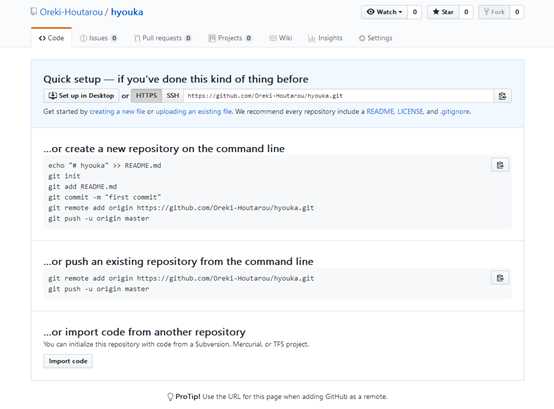Click the 'git commit -m "first commit"' line

tap(105, 197)
